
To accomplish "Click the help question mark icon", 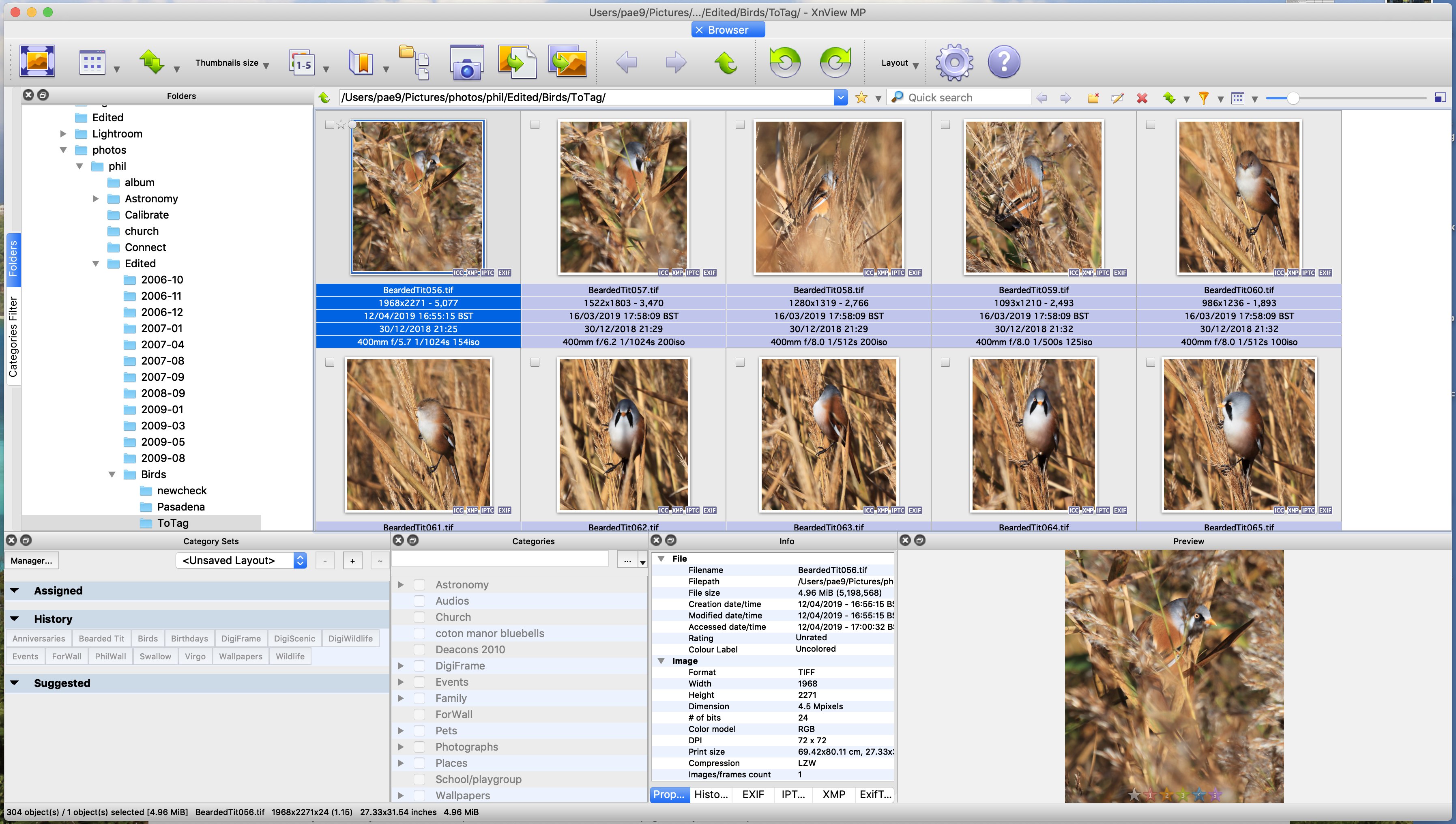I will pyautogui.click(x=1004, y=62).
